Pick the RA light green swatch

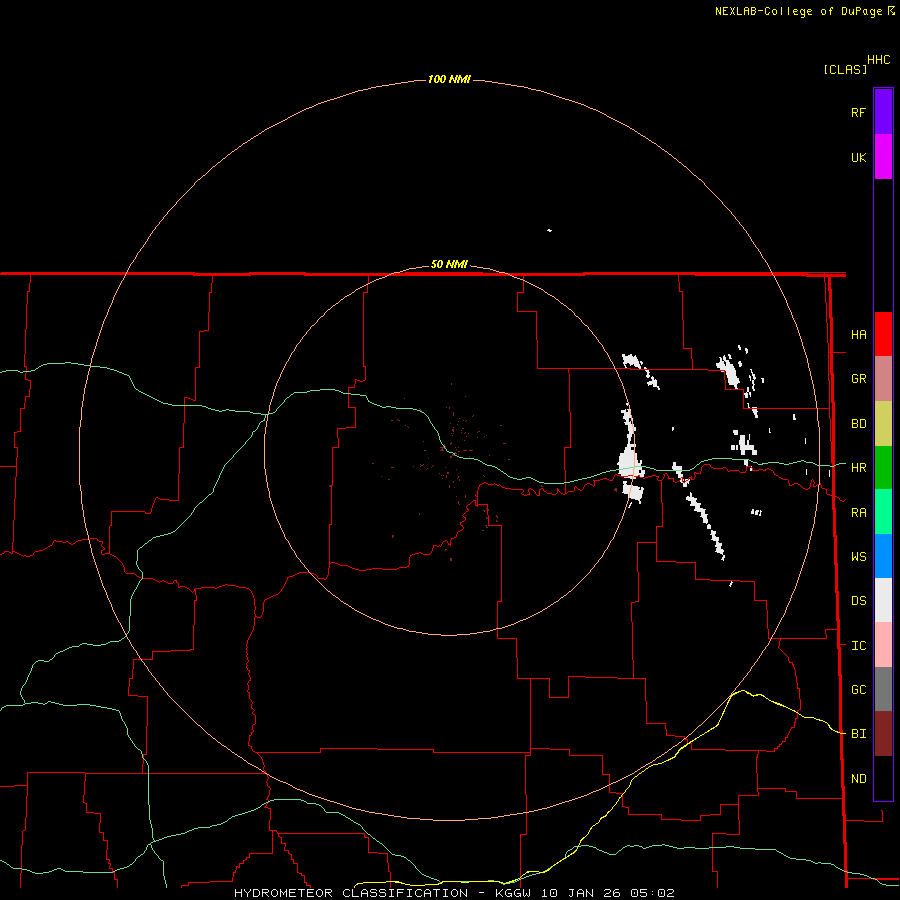[x=883, y=512]
